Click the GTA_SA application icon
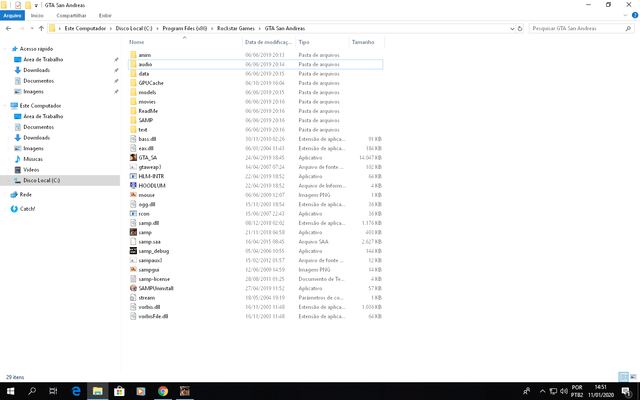Image resolution: width=640 pixels, height=400 pixels. coord(133,158)
